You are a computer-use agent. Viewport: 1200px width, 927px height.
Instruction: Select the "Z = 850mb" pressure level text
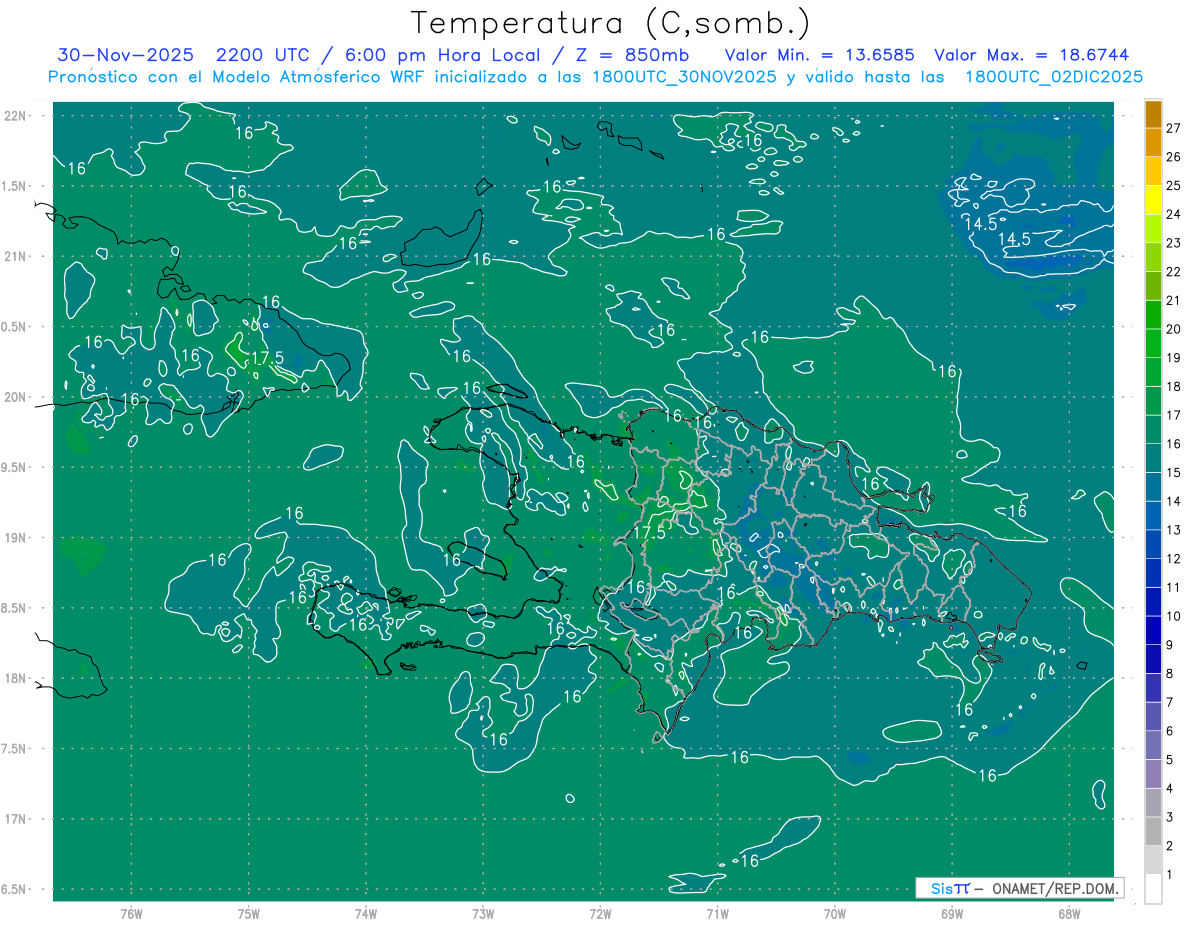pyautogui.click(x=632, y=55)
